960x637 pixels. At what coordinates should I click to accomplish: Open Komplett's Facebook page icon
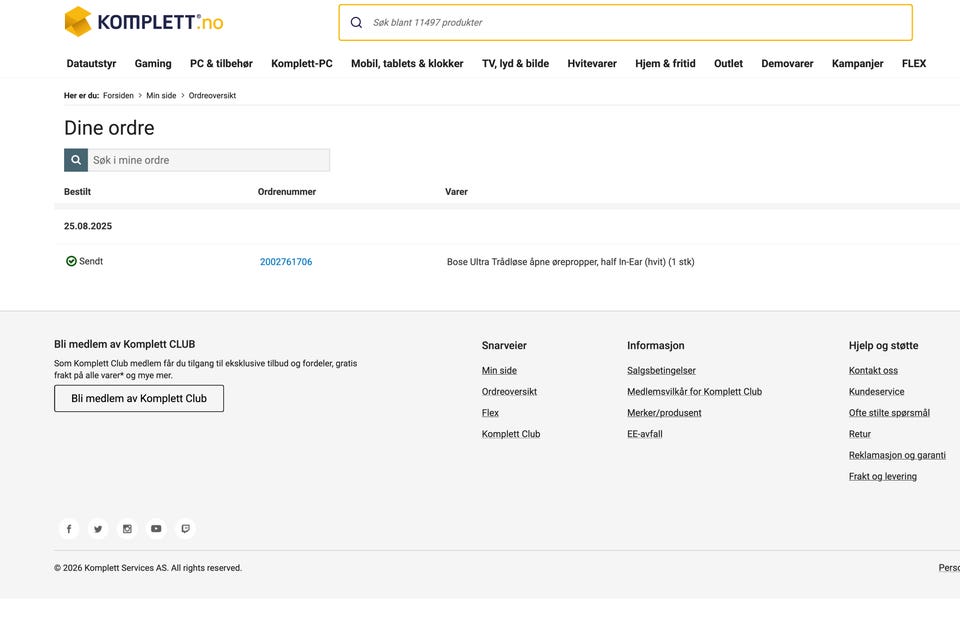[69, 529]
